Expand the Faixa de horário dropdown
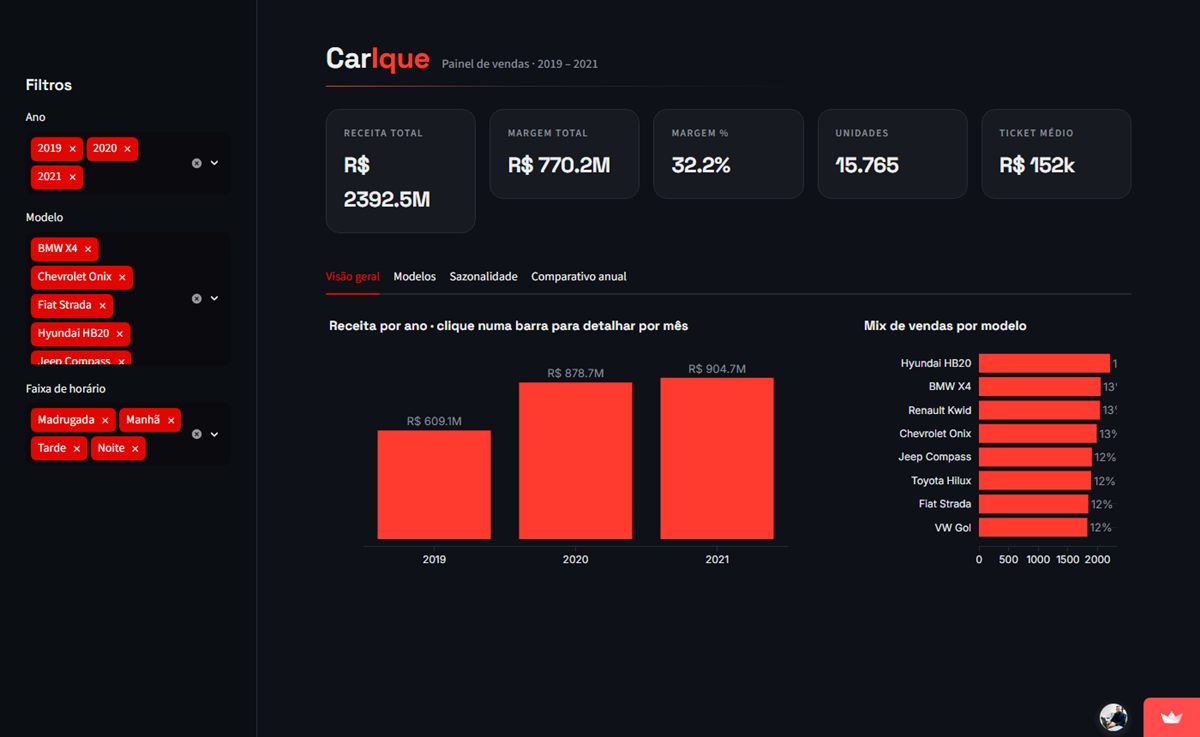 [x=214, y=434]
